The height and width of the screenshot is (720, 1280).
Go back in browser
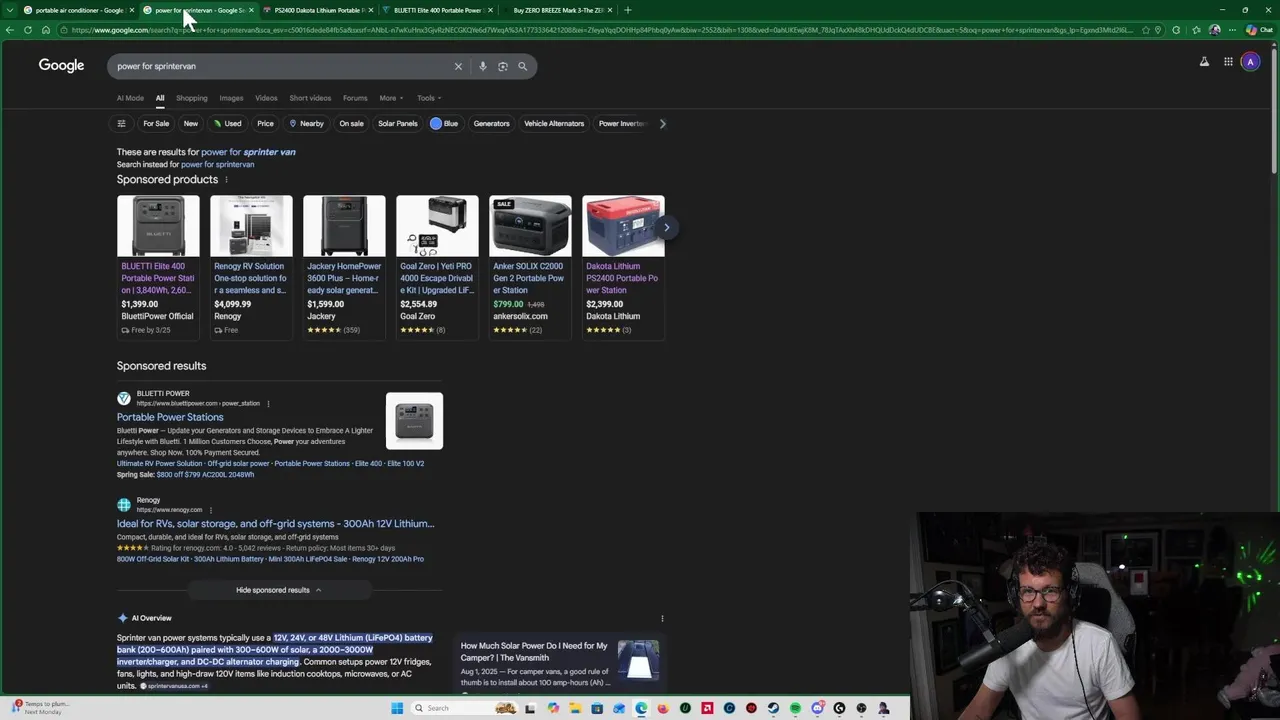pyautogui.click(x=10, y=30)
